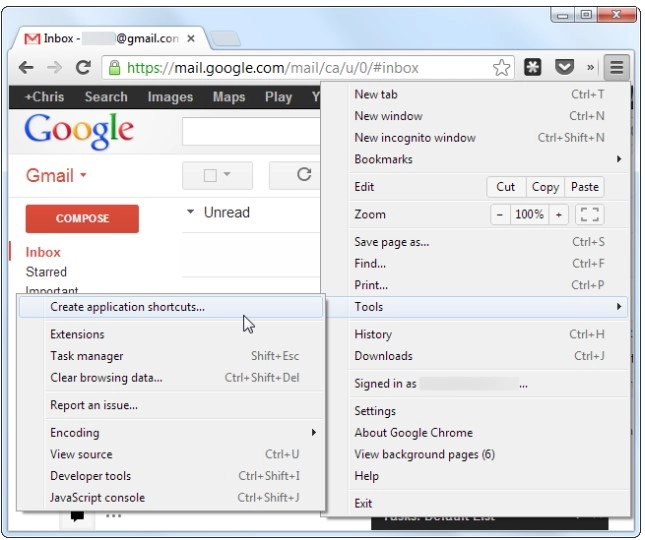The image size is (645, 540).
Task: Choose Create application shortcuts...
Action: pyautogui.click(x=171, y=307)
